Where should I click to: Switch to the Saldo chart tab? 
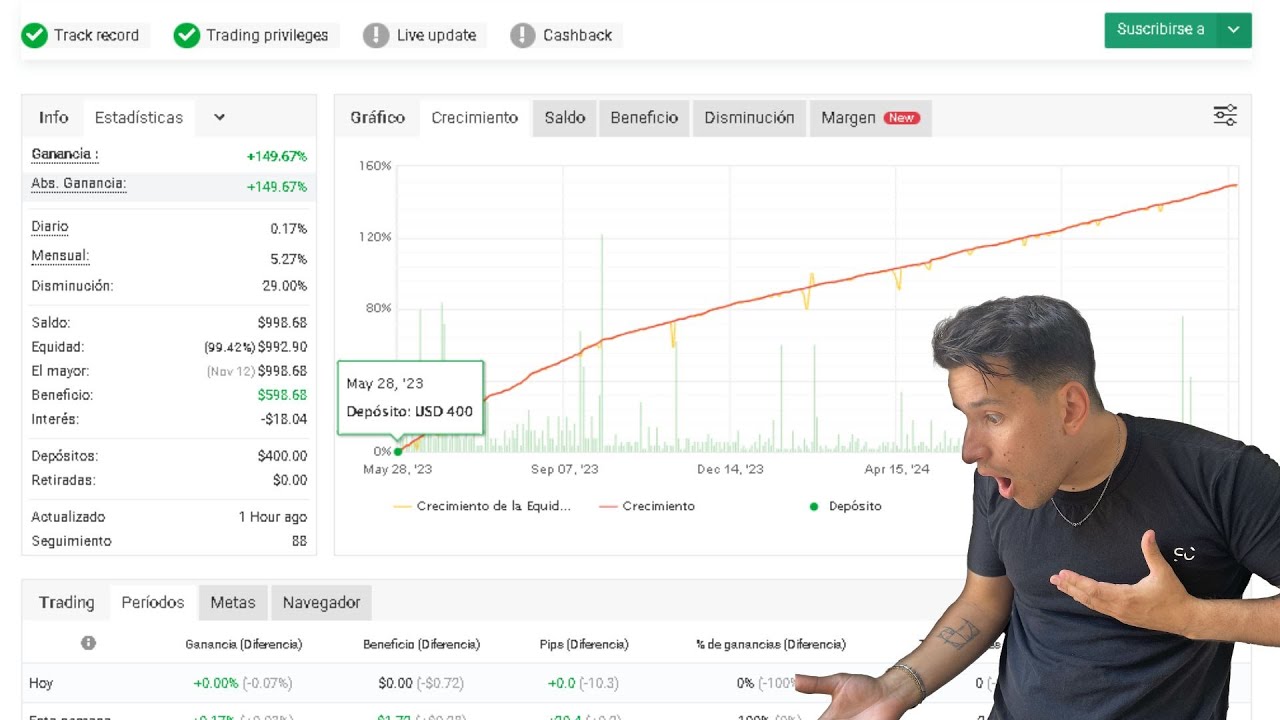565,117
